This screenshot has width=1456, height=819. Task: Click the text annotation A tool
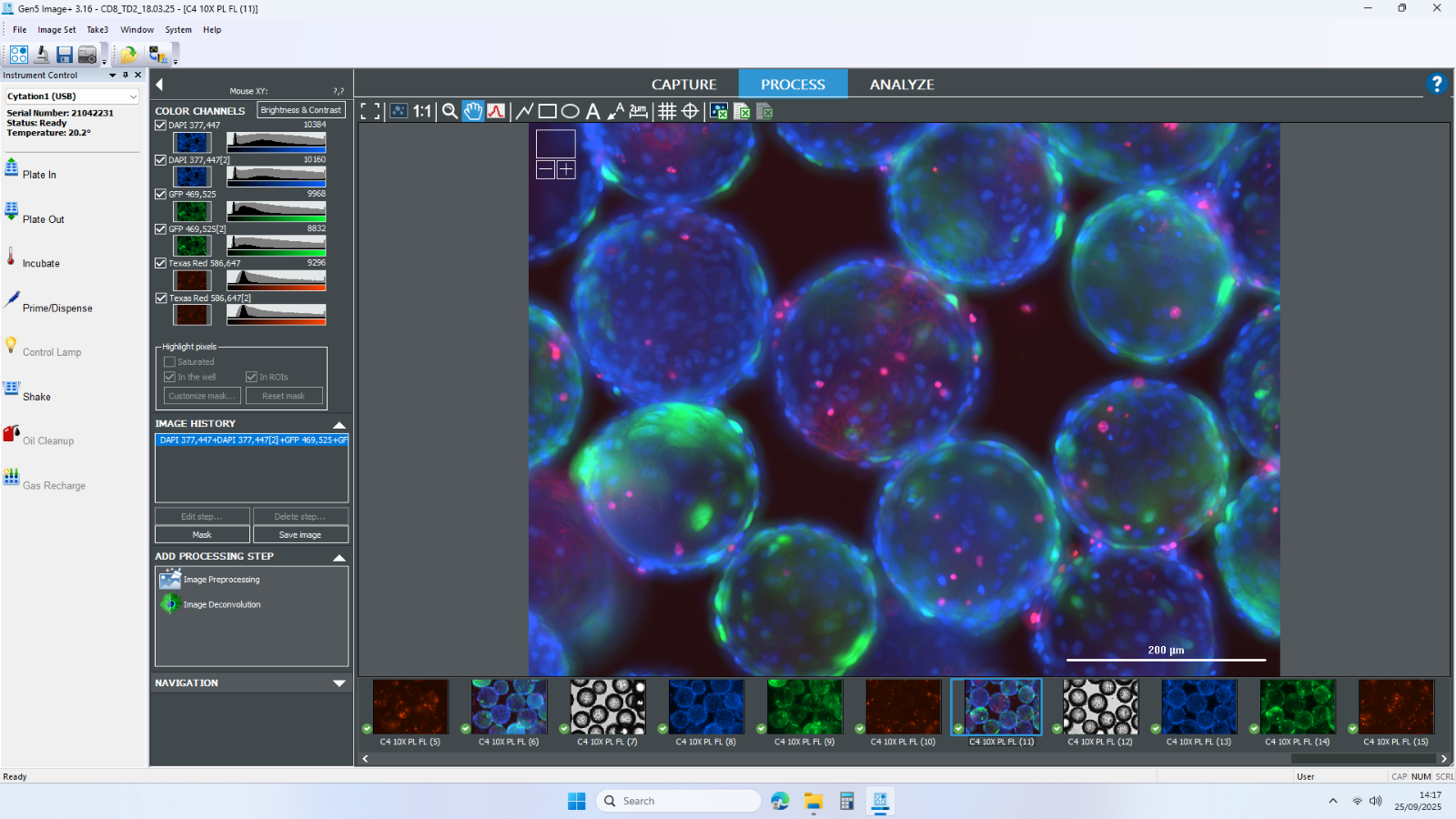(592, 111)
